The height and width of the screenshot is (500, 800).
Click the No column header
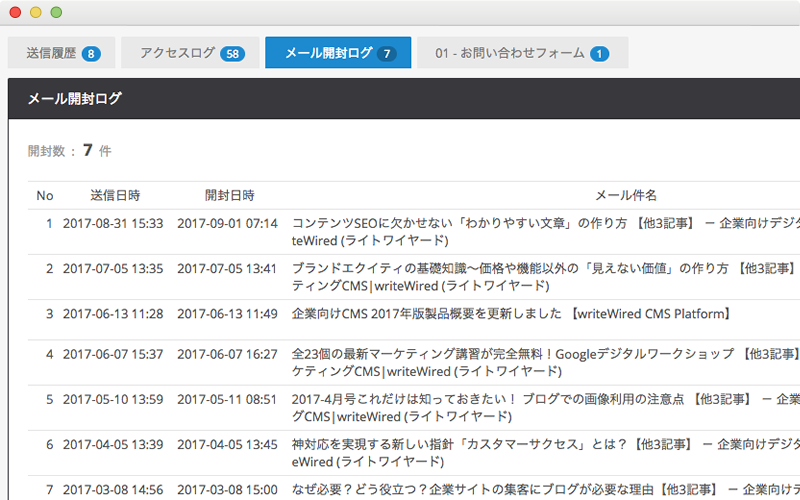(45, 195)
